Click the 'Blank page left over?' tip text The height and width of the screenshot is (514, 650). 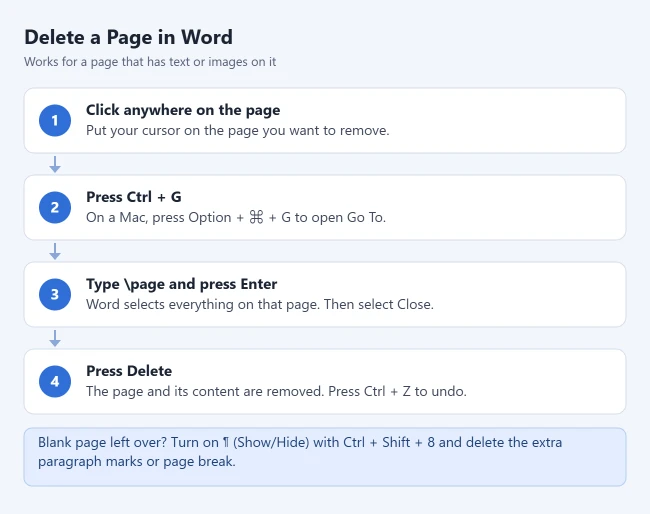(102, 442)
